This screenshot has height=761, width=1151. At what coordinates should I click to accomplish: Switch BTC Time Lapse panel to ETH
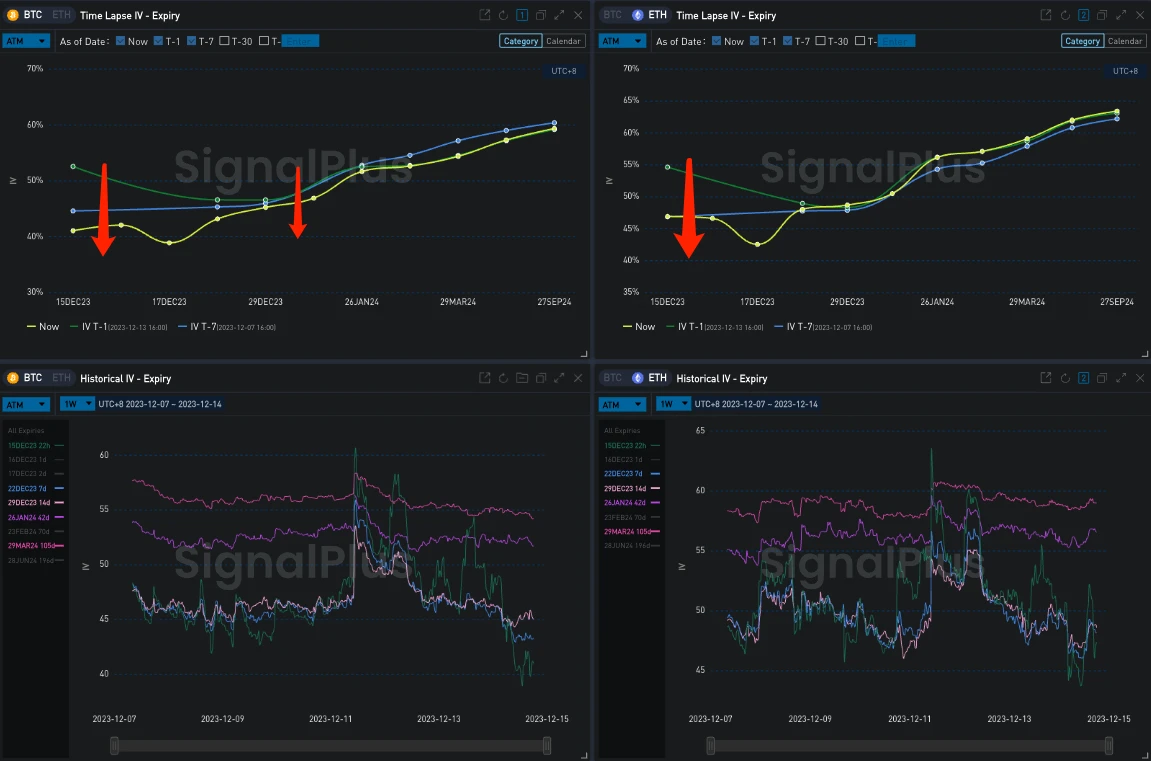[61, 15]
